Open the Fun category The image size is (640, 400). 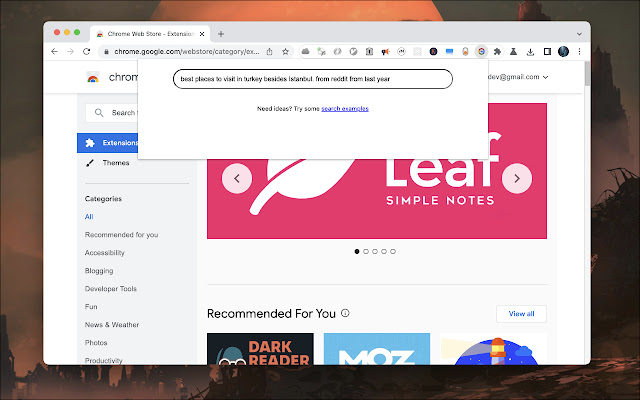coord(91,307)
